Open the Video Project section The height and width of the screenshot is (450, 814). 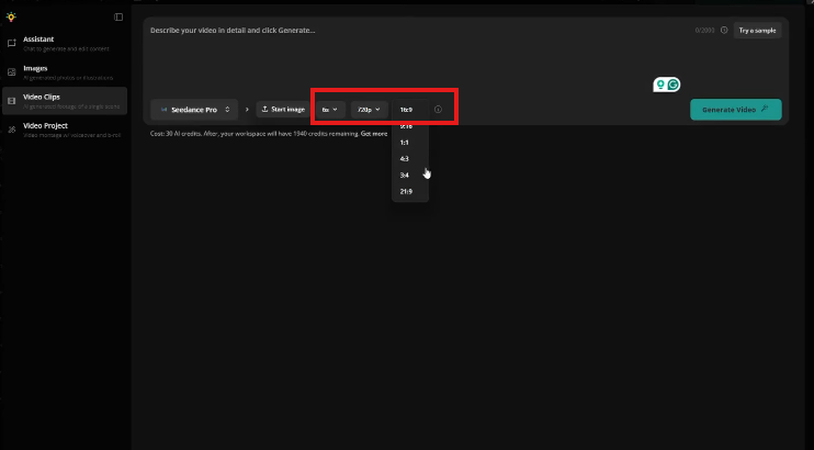64,130
